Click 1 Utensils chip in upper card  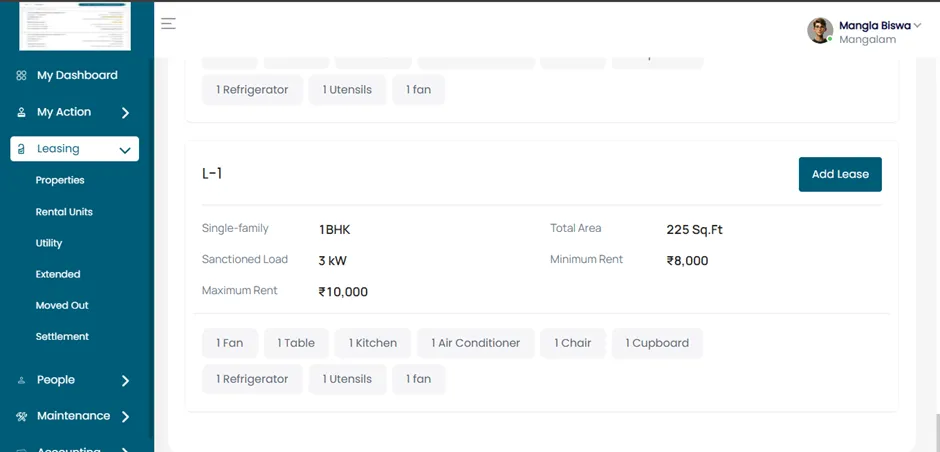(x=347, y=90)
